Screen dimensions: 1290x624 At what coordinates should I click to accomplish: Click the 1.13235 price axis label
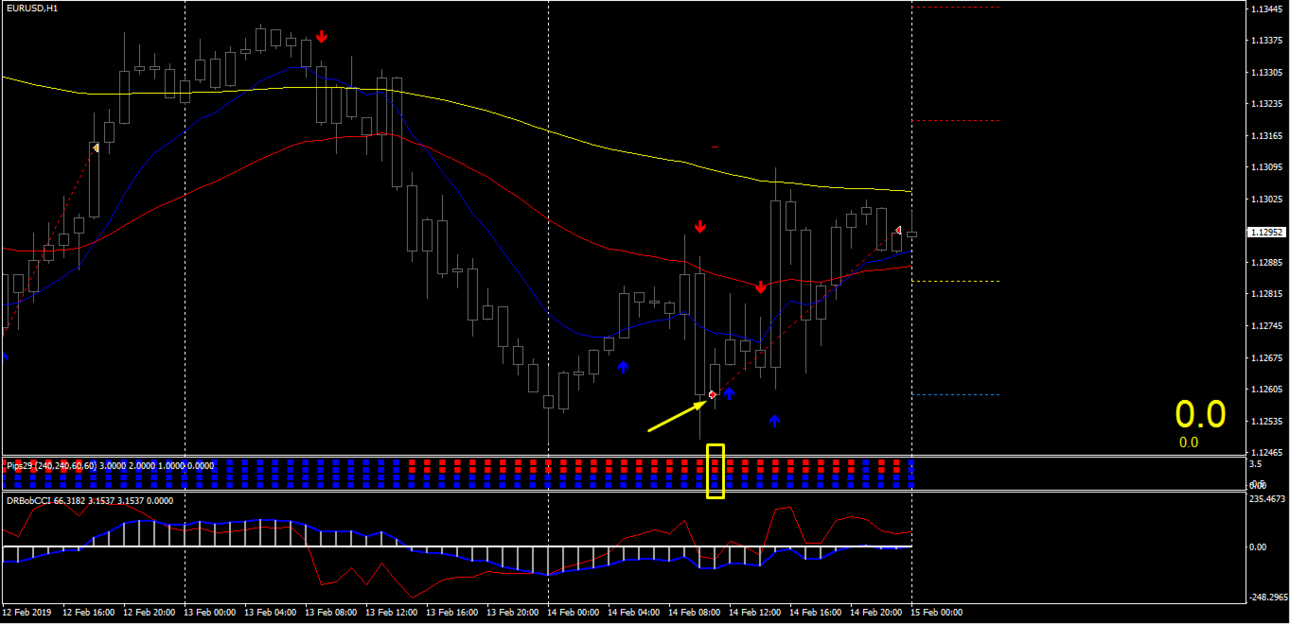pos(1265,104)
